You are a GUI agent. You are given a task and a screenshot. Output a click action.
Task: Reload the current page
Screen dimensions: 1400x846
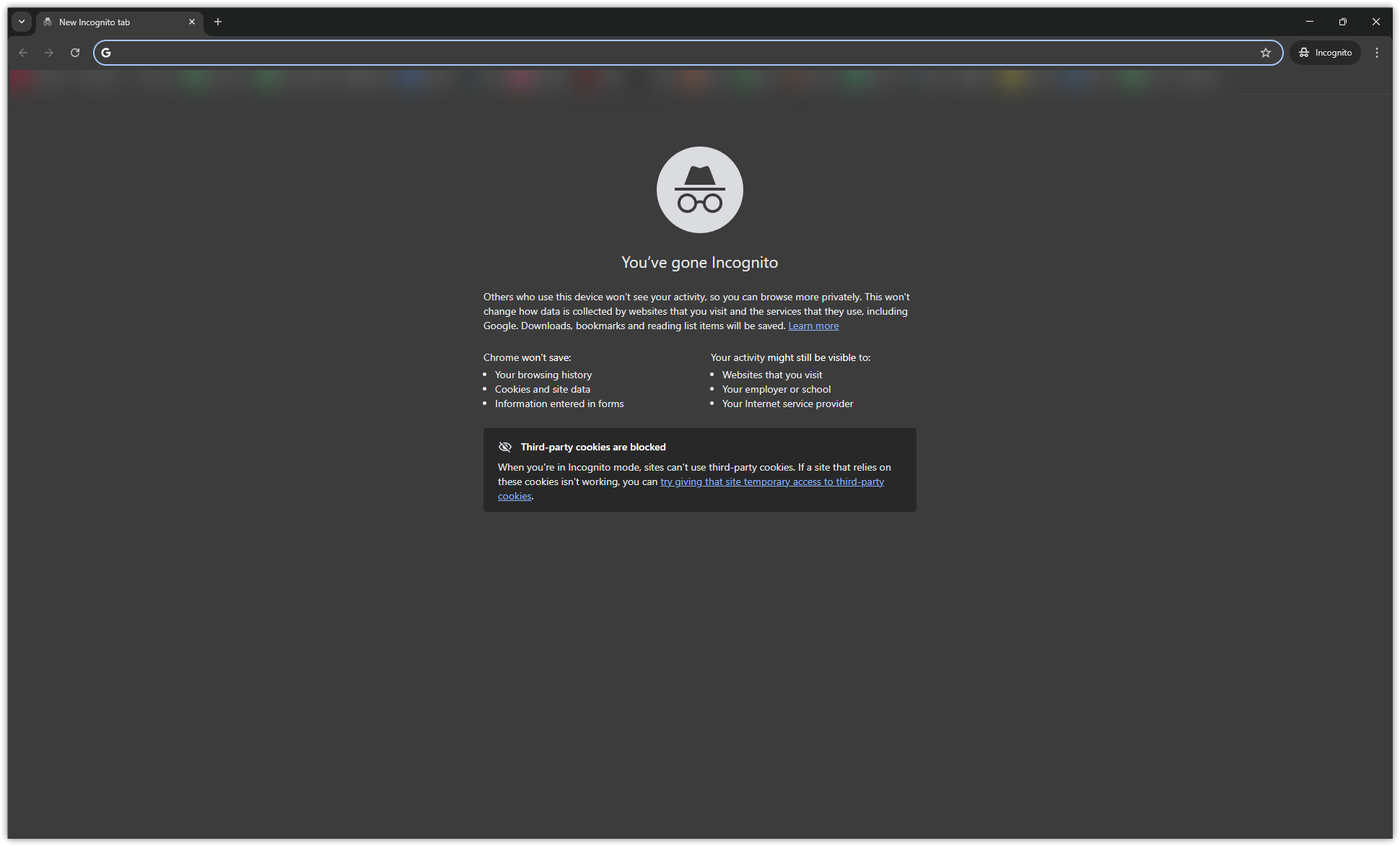[75, 53]
